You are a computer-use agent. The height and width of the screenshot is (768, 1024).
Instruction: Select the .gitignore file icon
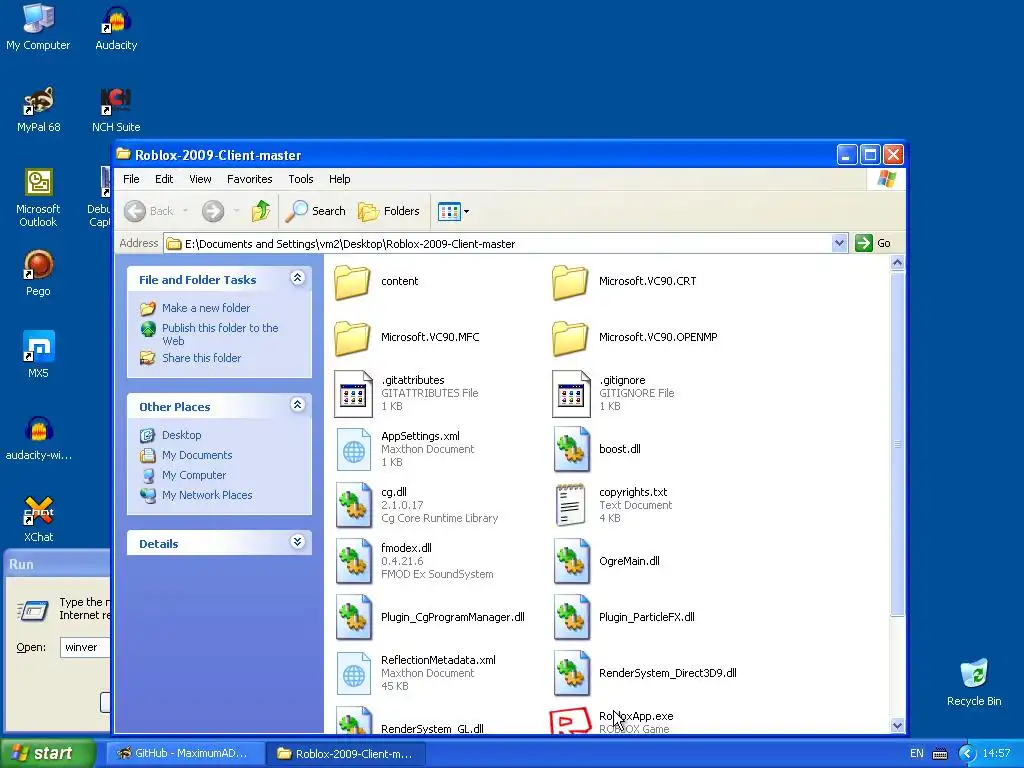click(571, 394)
